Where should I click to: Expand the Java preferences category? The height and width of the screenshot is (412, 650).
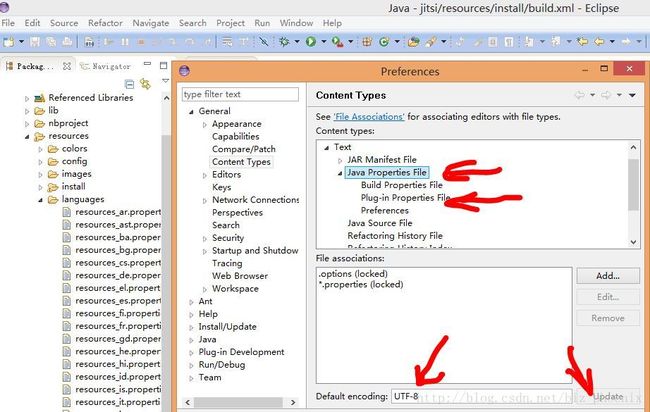click(x=191, y=340)
